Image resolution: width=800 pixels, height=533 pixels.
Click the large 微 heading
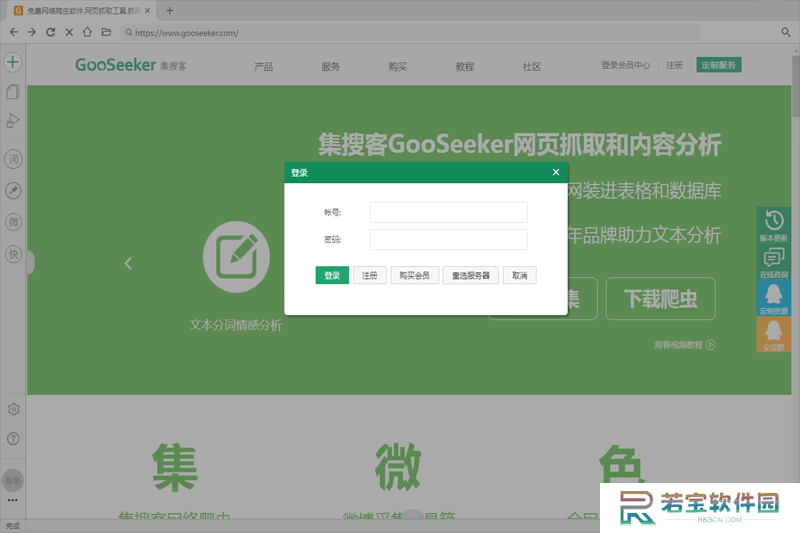pyautogui.click(x=398, y=467)
